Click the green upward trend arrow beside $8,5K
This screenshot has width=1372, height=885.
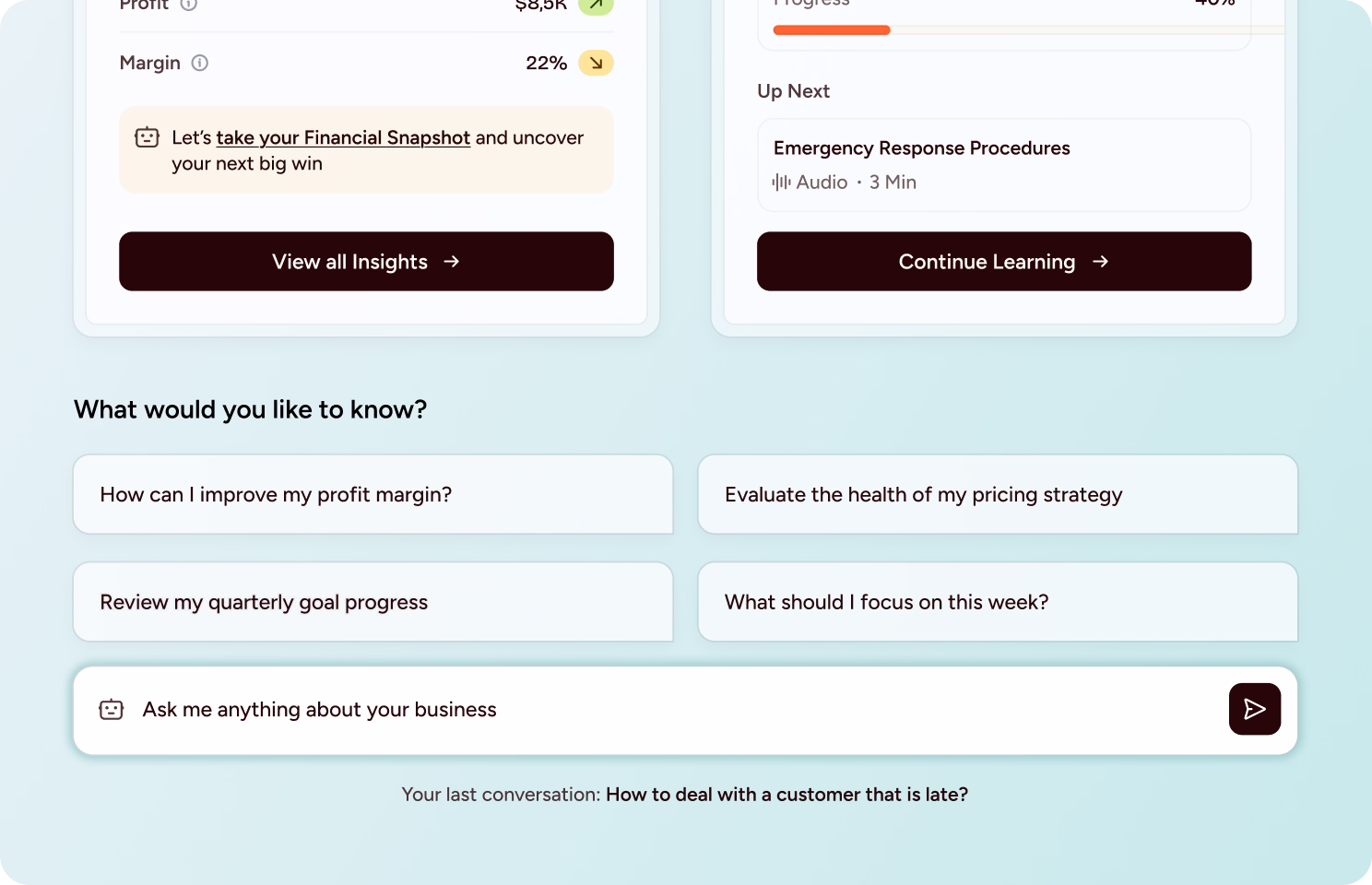click(595, 6)
